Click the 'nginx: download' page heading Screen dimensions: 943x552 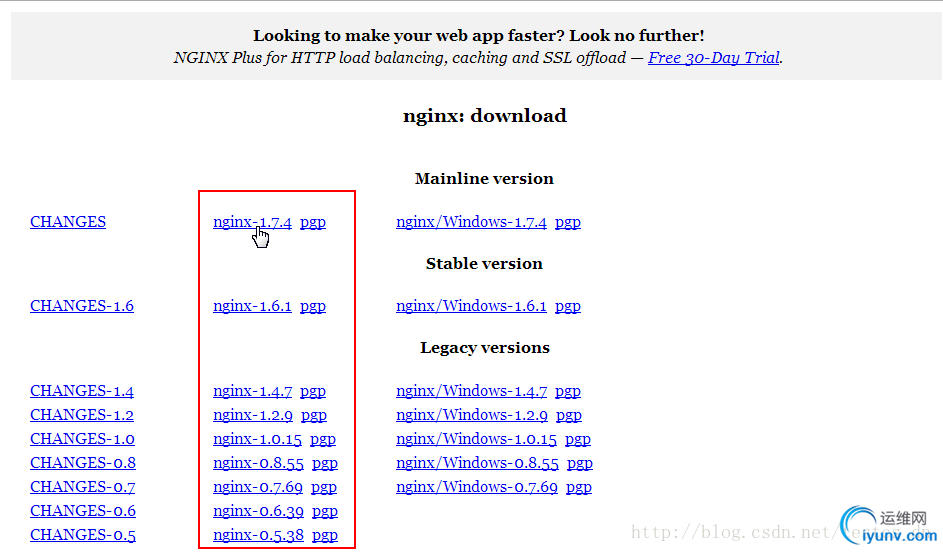tap(485, 115)
